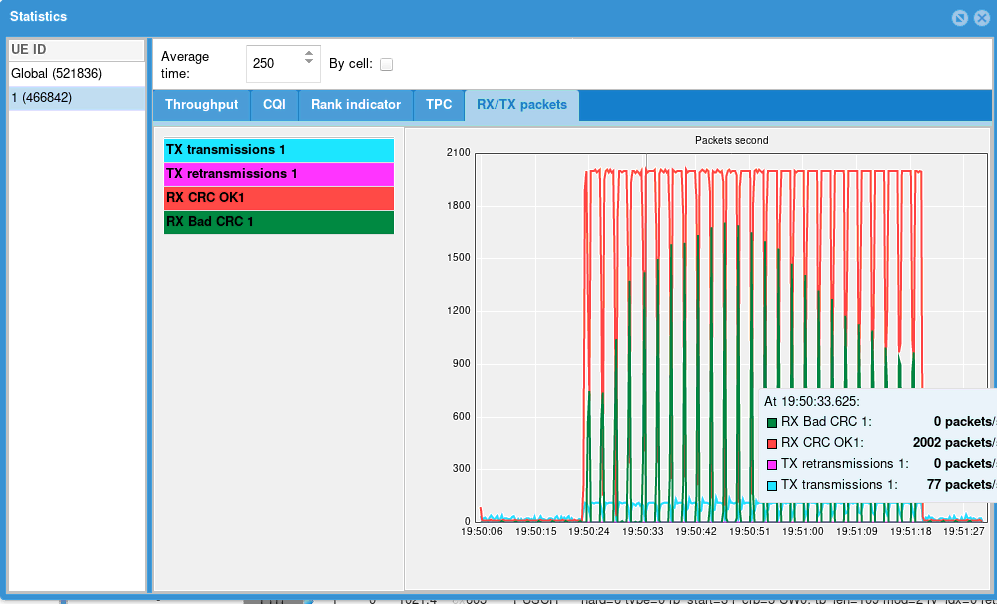Click the green RX Bad CRC tooltip swatch
Viewport: 997px width, 604px height.
771,422
